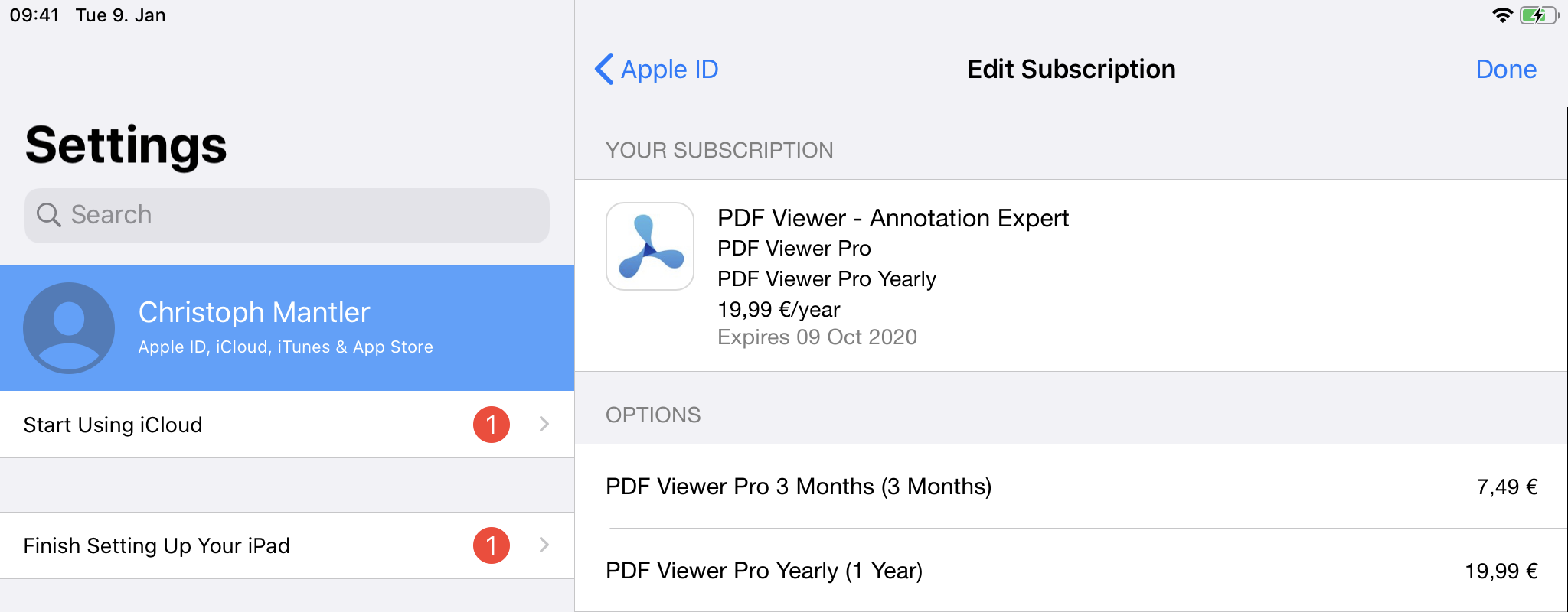Expand the Finish Setting Up Your iPad chevron
The image size is (1568, 612).
coord(544,545)
